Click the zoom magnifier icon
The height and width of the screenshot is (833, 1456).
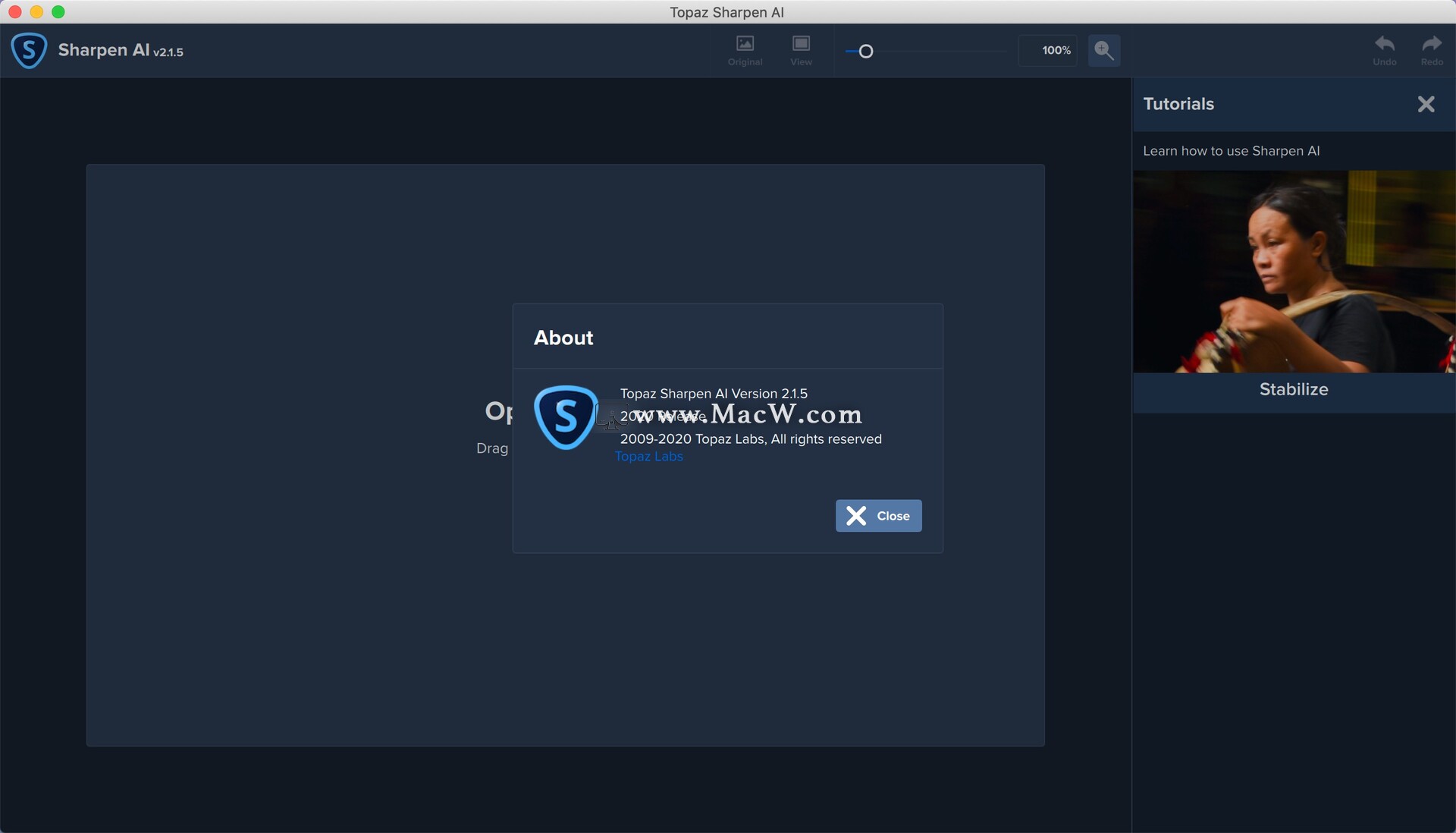pos(1104,50)
